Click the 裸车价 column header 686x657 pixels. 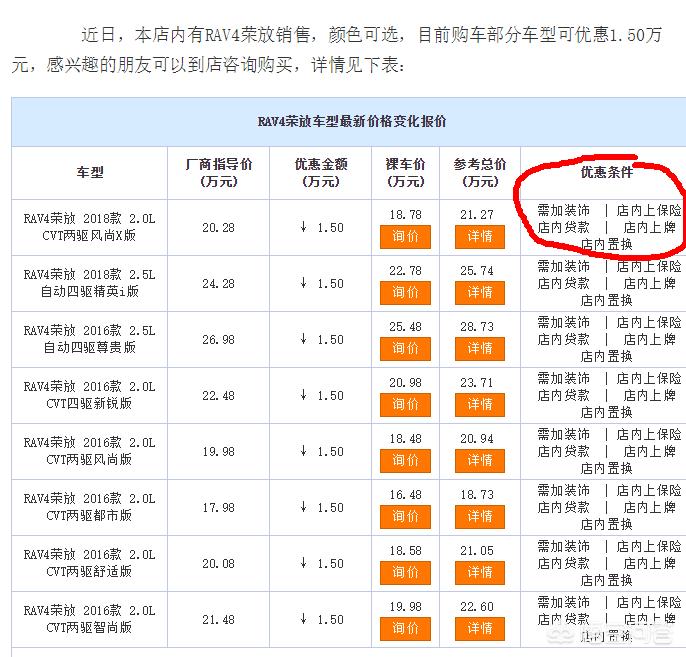point(405,173)
